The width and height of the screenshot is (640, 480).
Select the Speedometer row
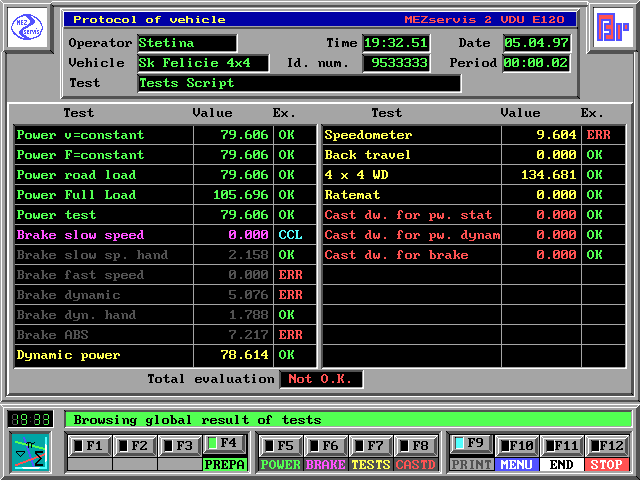474,135
